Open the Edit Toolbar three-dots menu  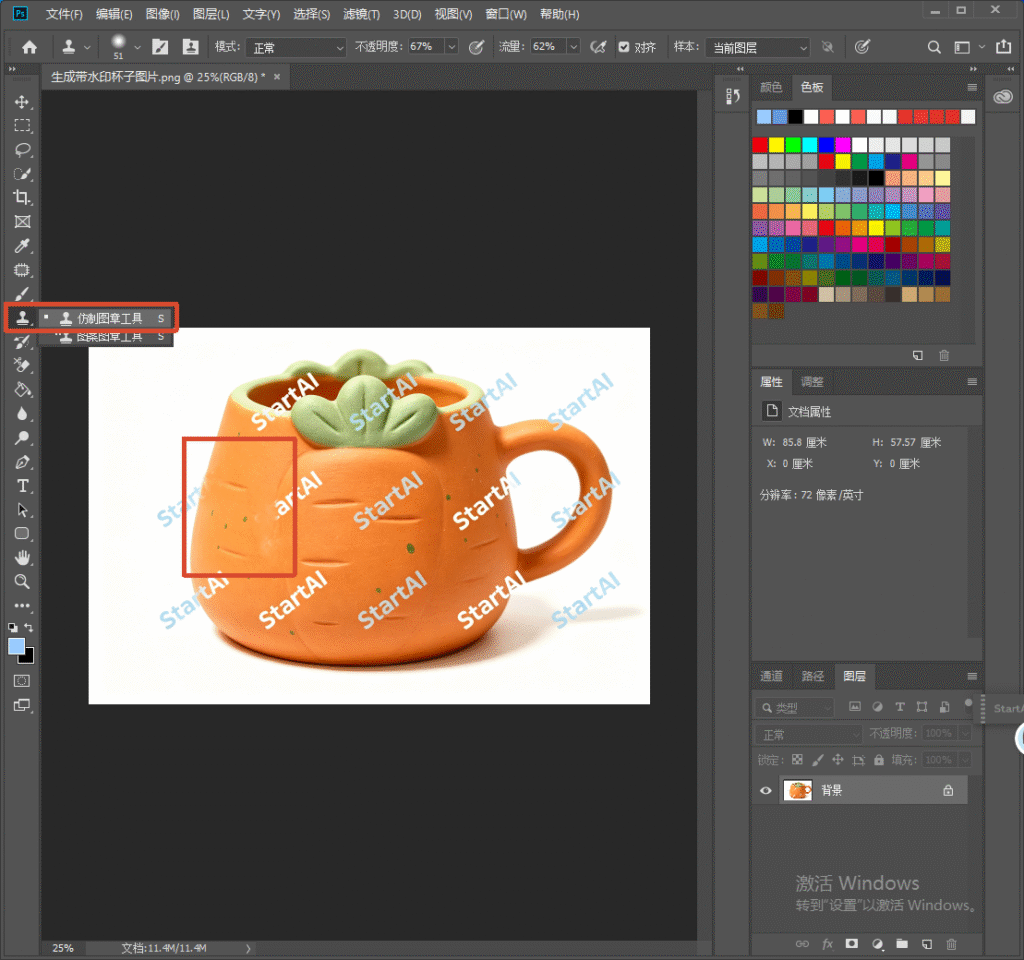(x=22, y=605)
